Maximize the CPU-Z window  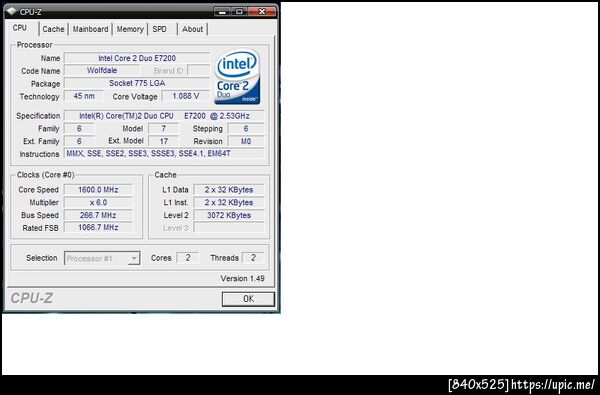click(x=239, y=11)
